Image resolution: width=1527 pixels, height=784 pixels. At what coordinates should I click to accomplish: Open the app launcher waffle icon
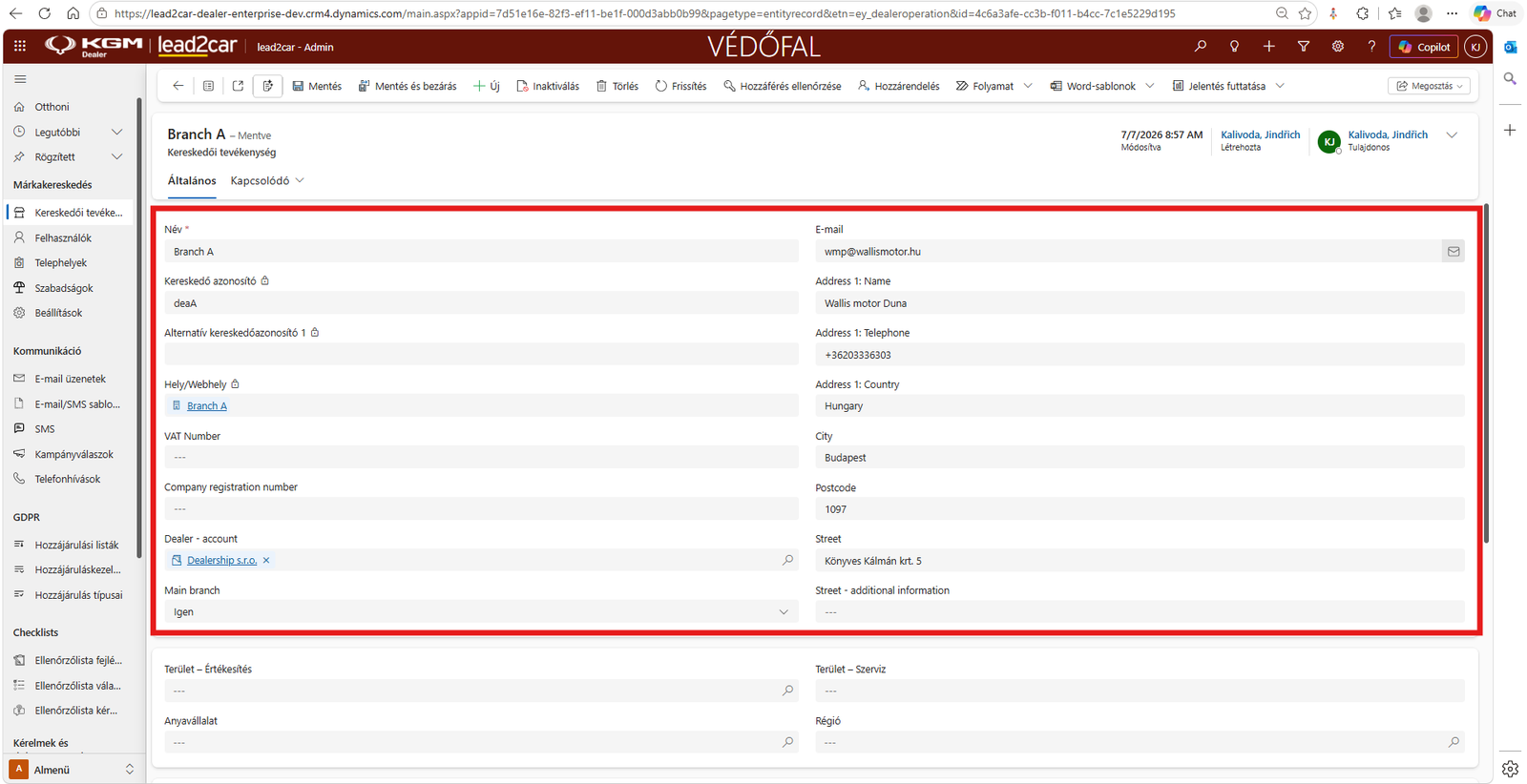tap(20, 46)
